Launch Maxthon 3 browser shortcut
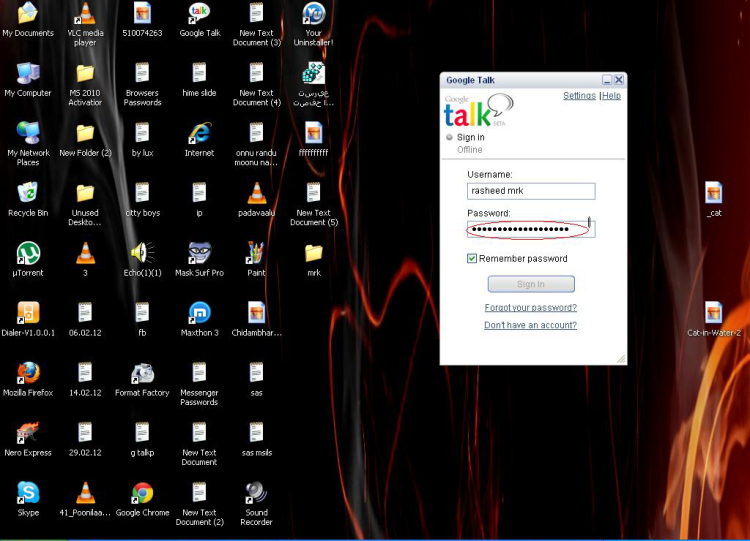The height and width of the screenshot is (541, 750). point(199,313)
